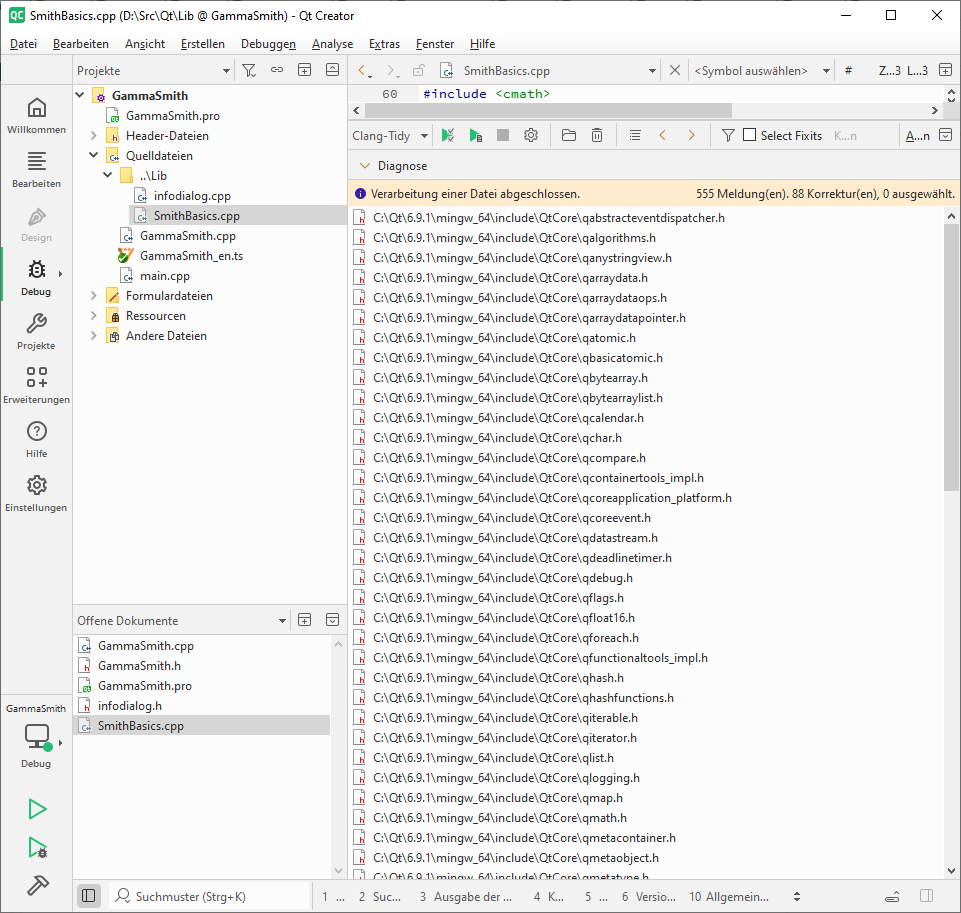
Task: Clear diagnostics with trash icon
Action: coord(597,135)
